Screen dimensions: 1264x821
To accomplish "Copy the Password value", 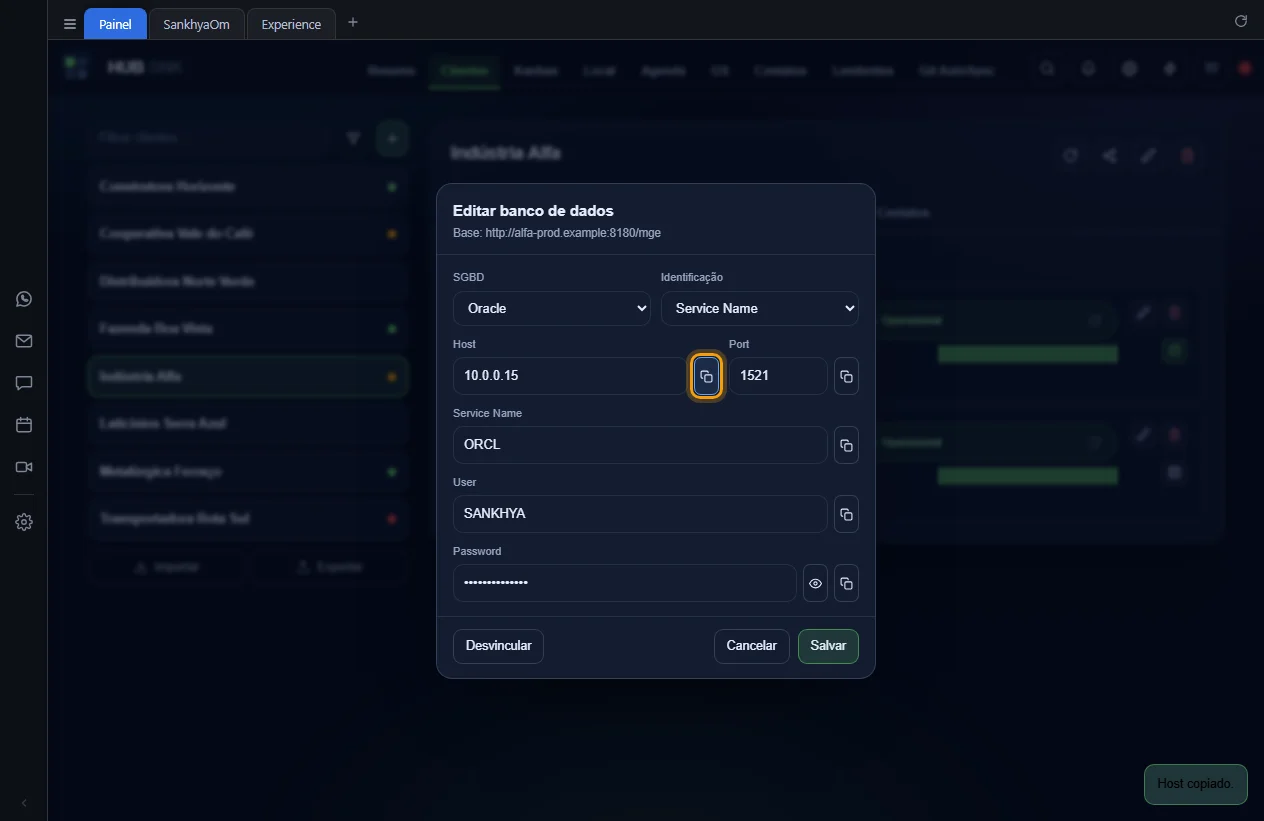I will pyautogui.click(x=846, y=583).
